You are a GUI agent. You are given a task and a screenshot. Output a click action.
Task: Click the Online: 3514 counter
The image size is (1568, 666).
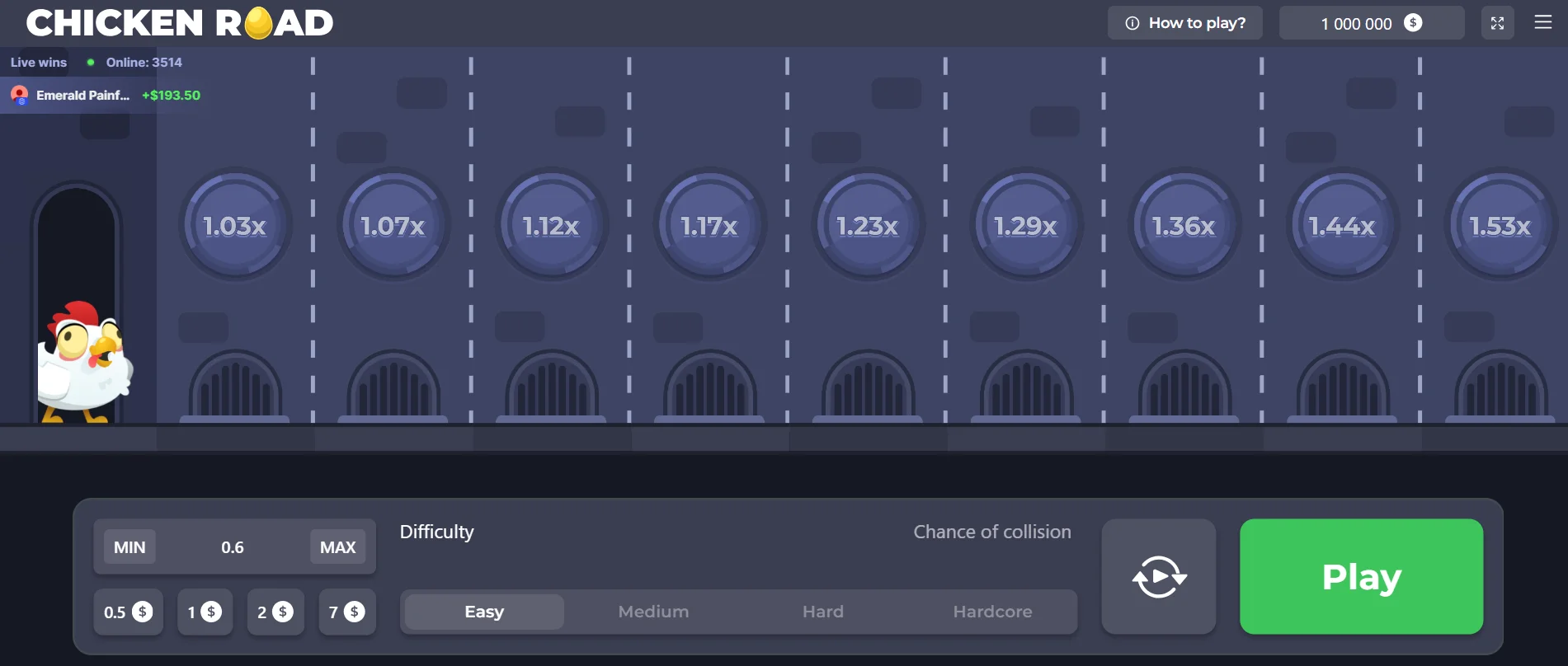[144, 63]
